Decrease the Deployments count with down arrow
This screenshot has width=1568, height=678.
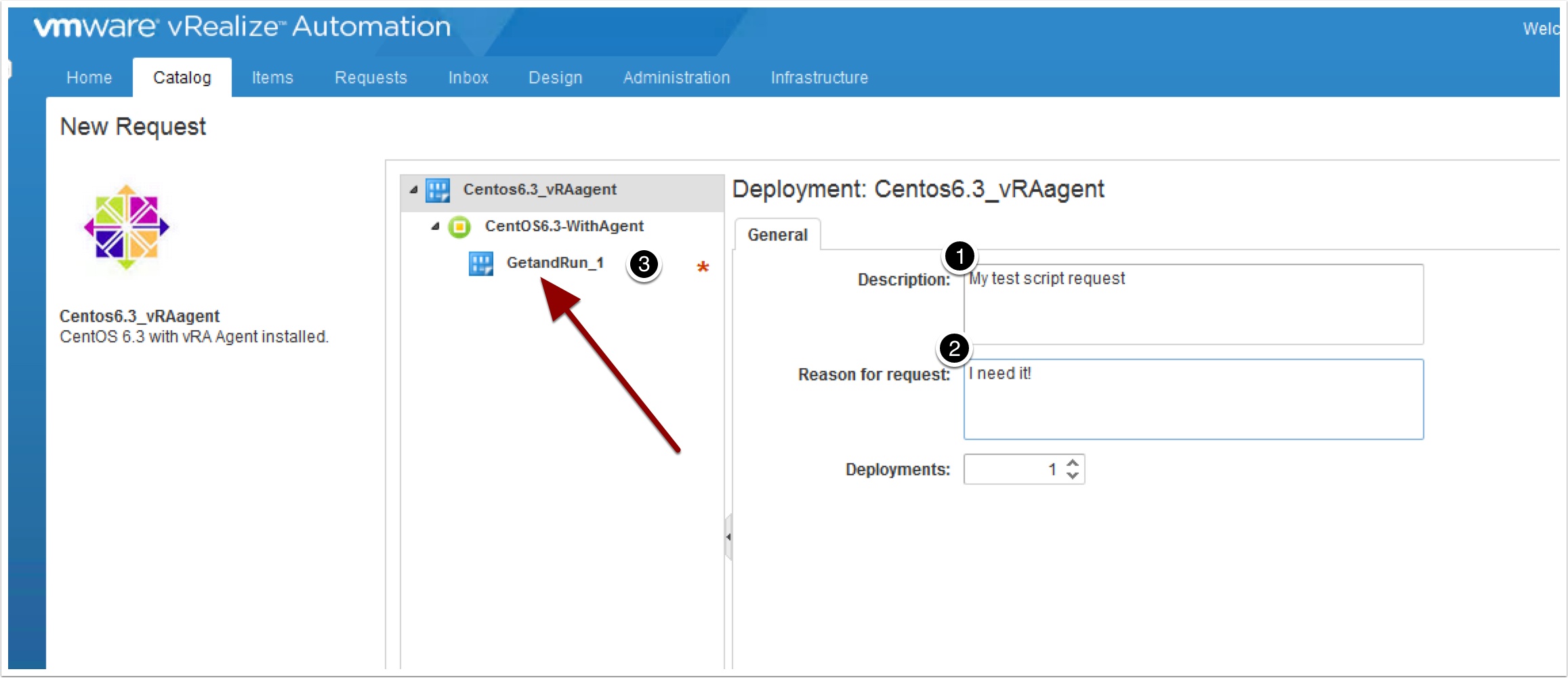[x=1072, y=475]
